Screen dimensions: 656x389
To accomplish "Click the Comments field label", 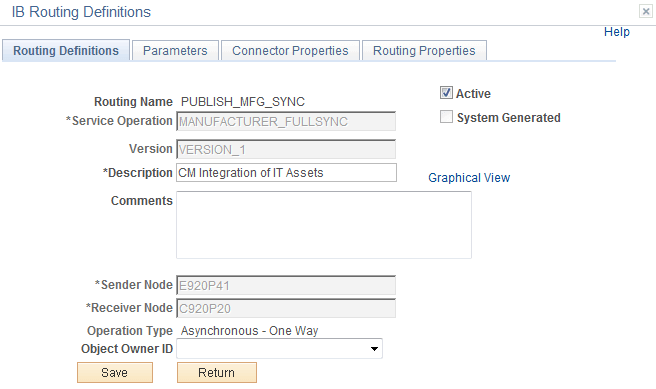I will 142,201.
